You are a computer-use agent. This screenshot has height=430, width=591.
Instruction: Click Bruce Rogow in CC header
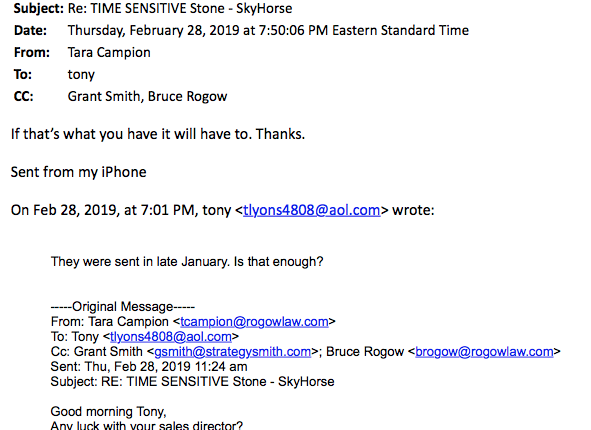pyautogui.click(x=187, y=96)
